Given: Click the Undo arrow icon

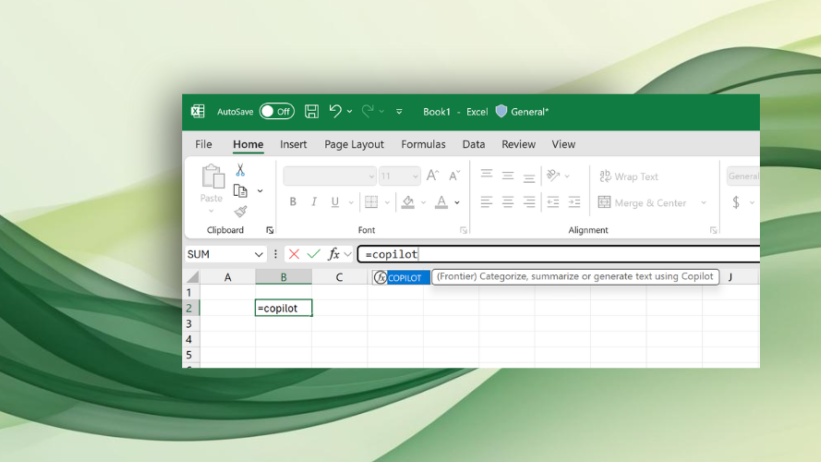Looking at the screenshot, I should tap(335, 112).
